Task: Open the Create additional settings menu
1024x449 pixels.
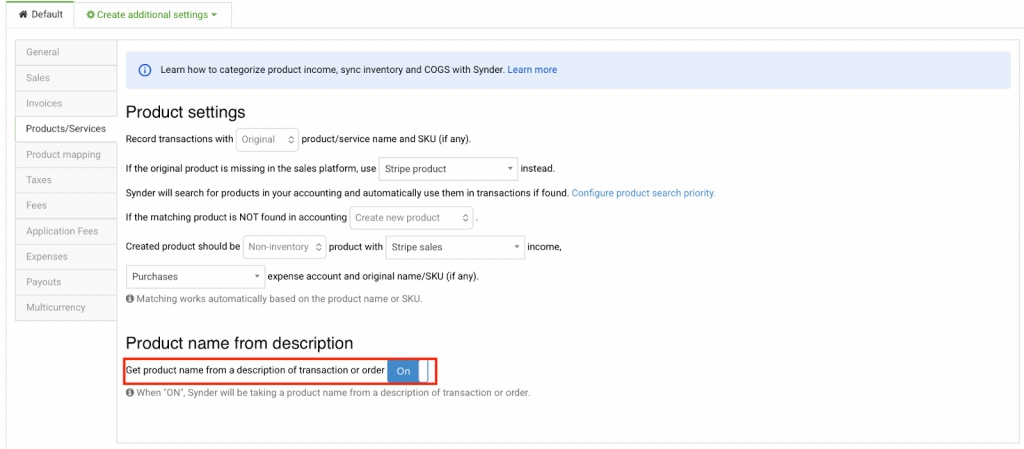Action: tap(152, 15)
